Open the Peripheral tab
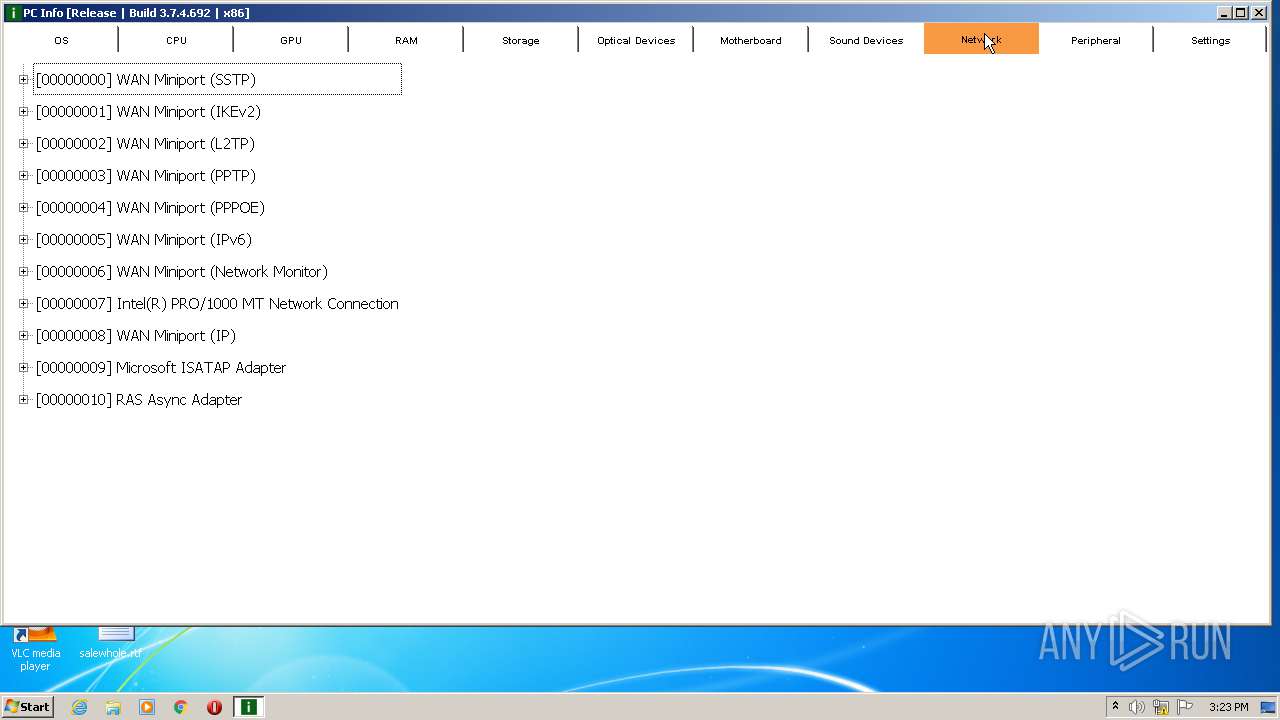The width and height of the screenshot is (1280, 720). coord(1096,40)
